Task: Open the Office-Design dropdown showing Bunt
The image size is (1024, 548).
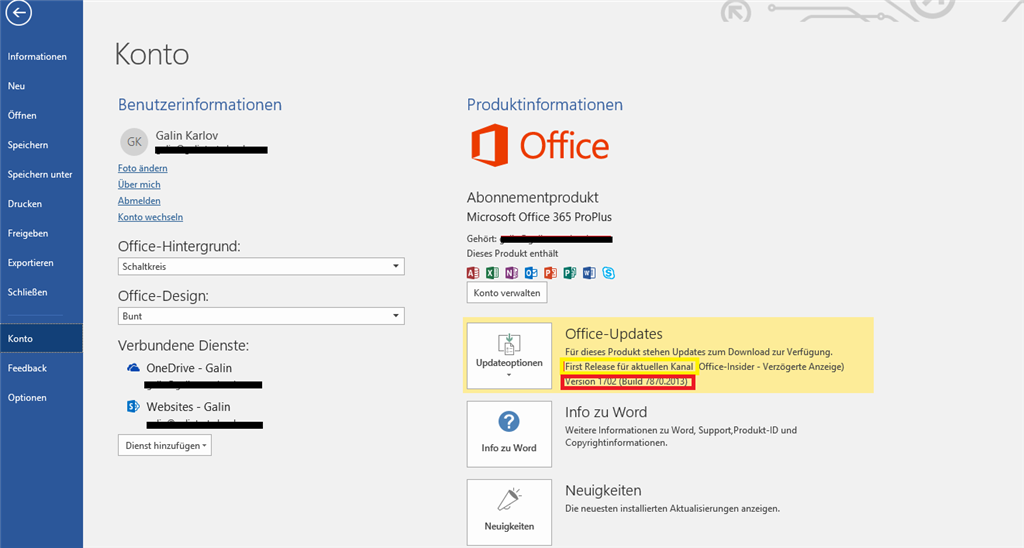Action: 261,316
